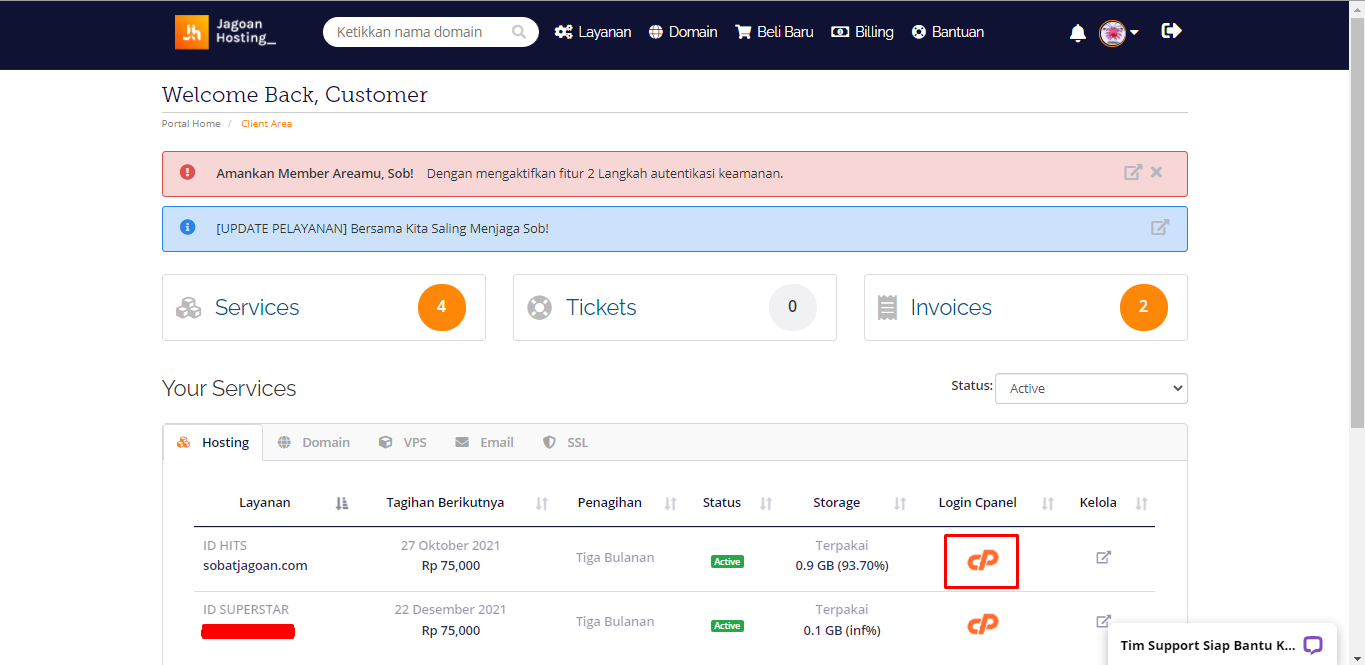Screen dimensions: 1365x665
Task: Select the Hosting services tab
Action: click(213, 442)
